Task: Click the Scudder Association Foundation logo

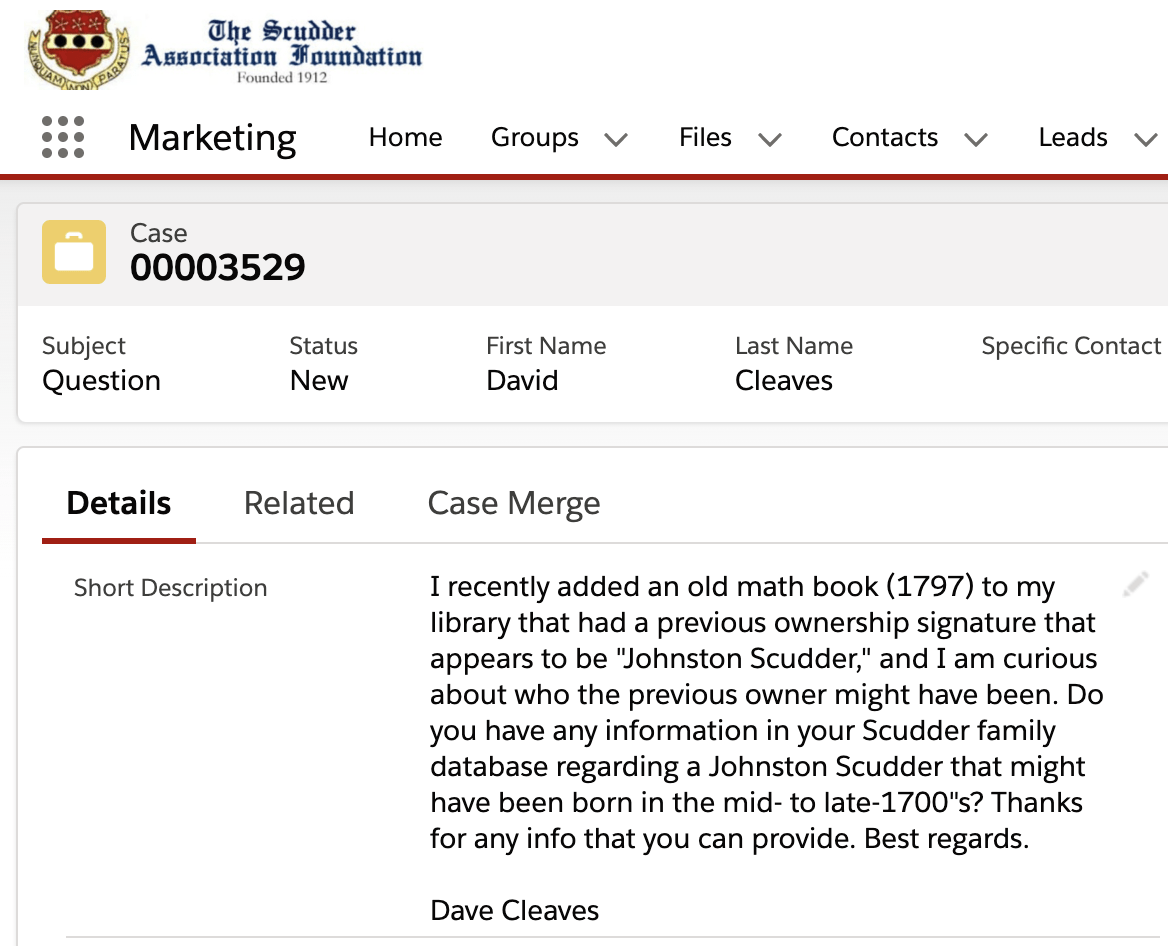Action: [224, 47]
